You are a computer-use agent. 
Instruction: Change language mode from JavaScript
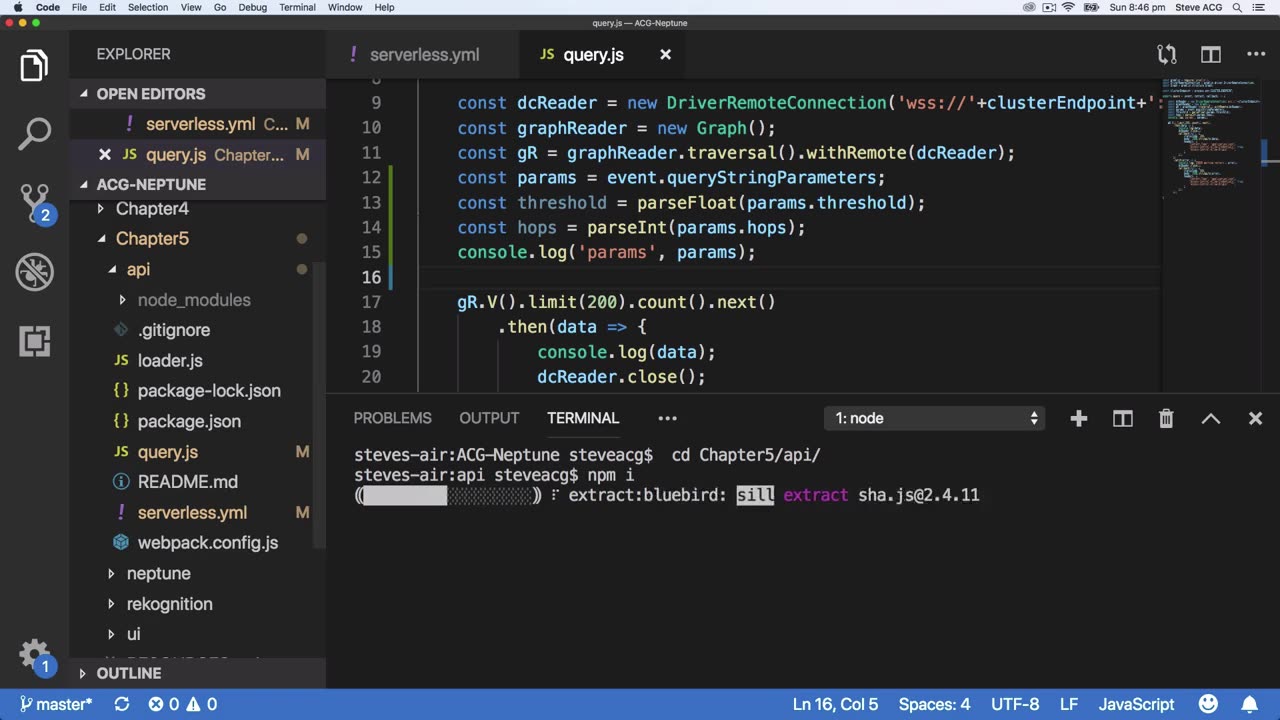(x=1136, y=705)
